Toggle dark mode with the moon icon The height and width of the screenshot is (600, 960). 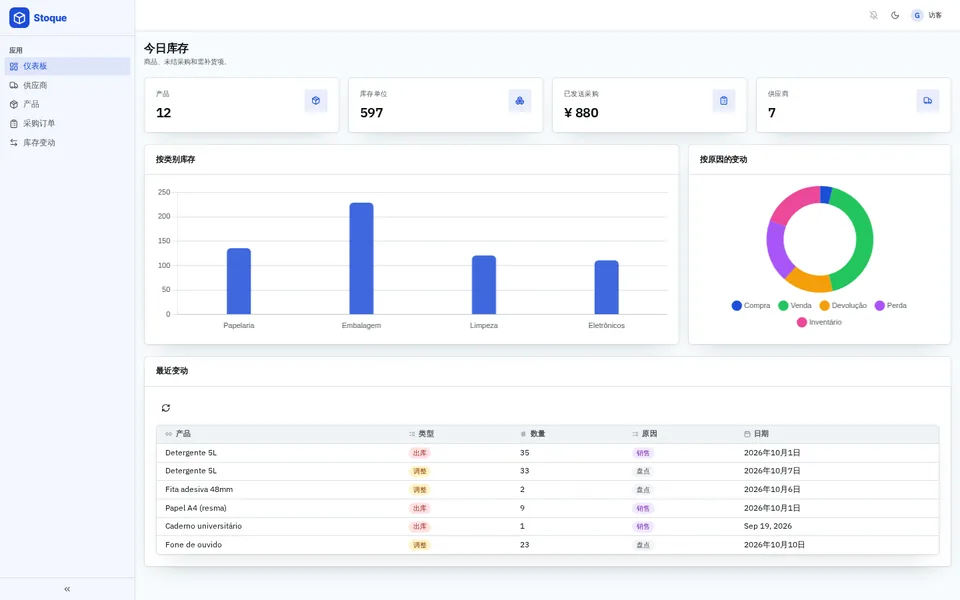895,15
